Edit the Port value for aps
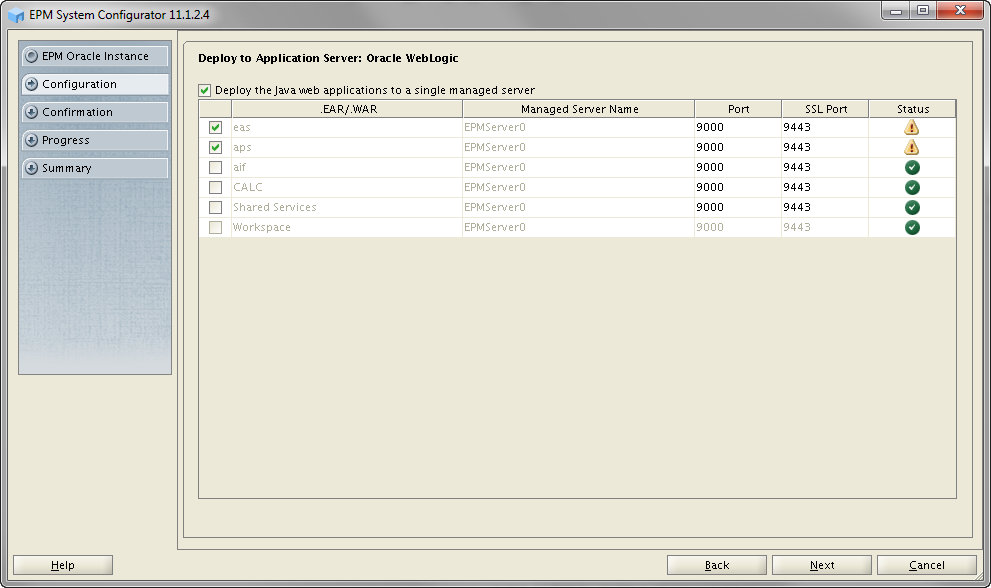991x588 pixels. pyautogui.click(x=738, y=147)
